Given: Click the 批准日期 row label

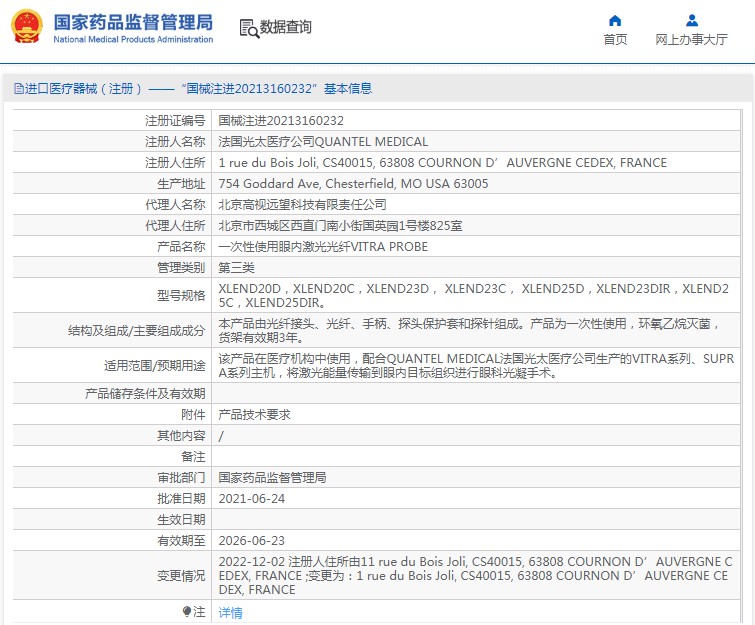Looking at the screenshot, I should (181, 499).
